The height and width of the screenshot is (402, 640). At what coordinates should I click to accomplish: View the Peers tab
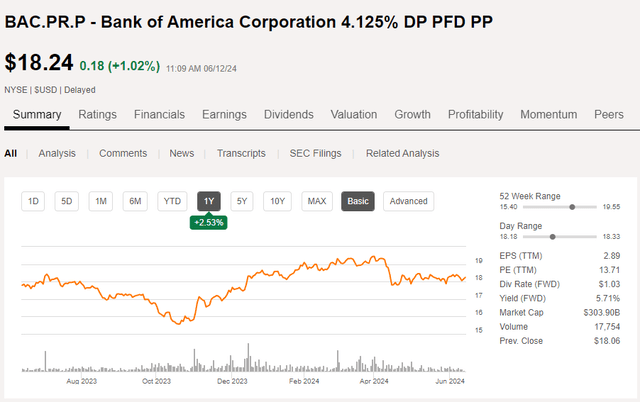(x=609, y=115)
